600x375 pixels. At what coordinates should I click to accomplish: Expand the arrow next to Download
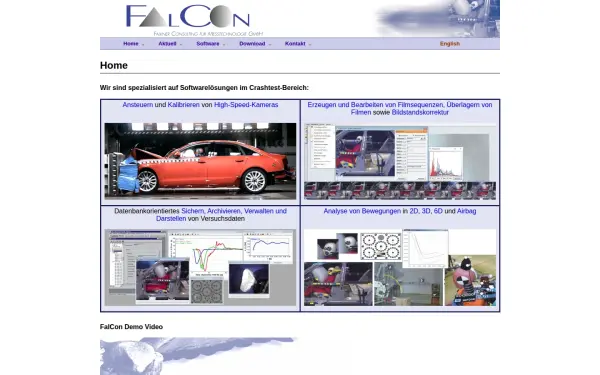pyautogui.click(x=270, y=44)
